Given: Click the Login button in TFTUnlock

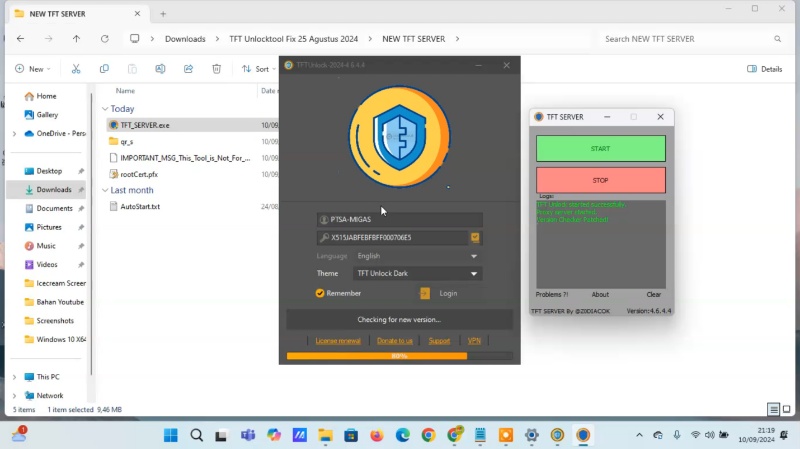Looking at the screenshot, I should (448, 293).
